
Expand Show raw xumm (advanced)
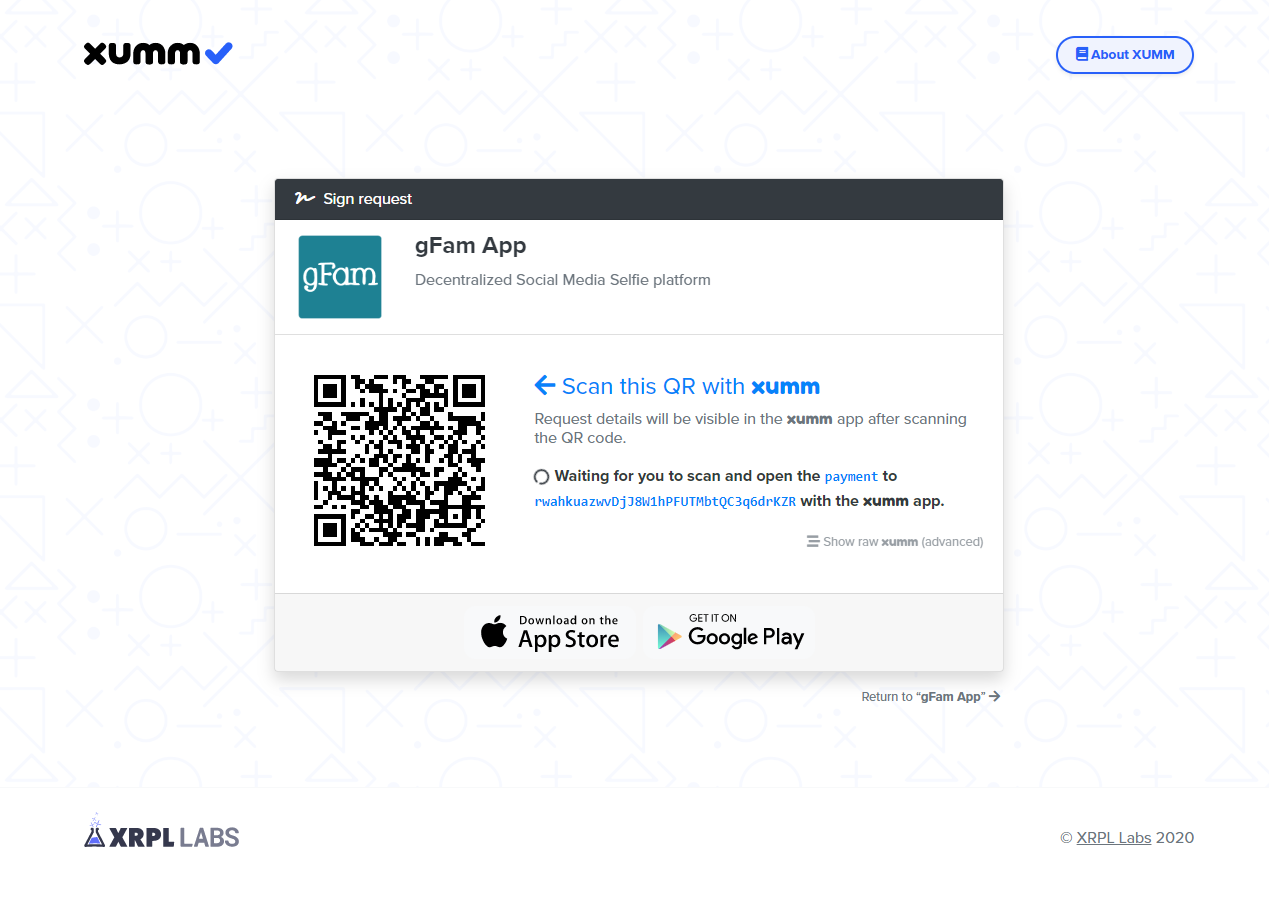[895, 542]
